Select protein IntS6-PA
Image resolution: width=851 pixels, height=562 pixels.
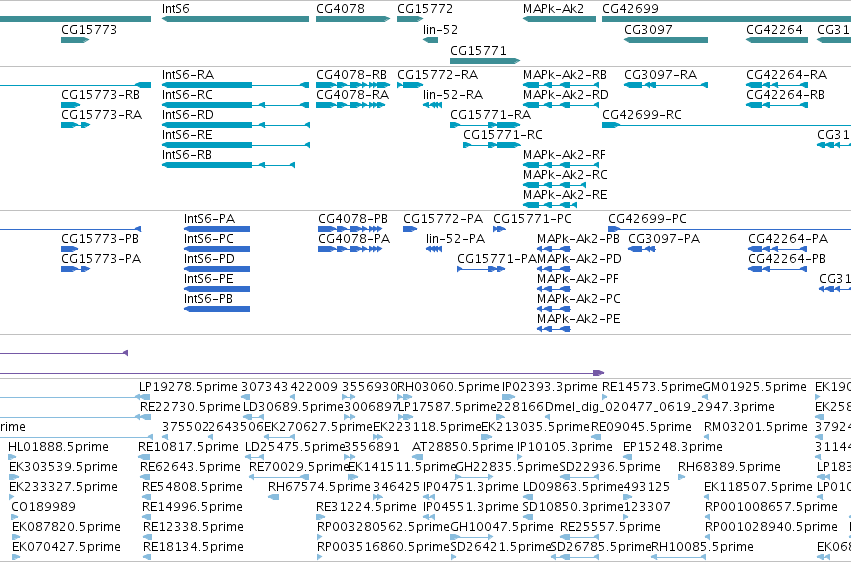(217, 229)
